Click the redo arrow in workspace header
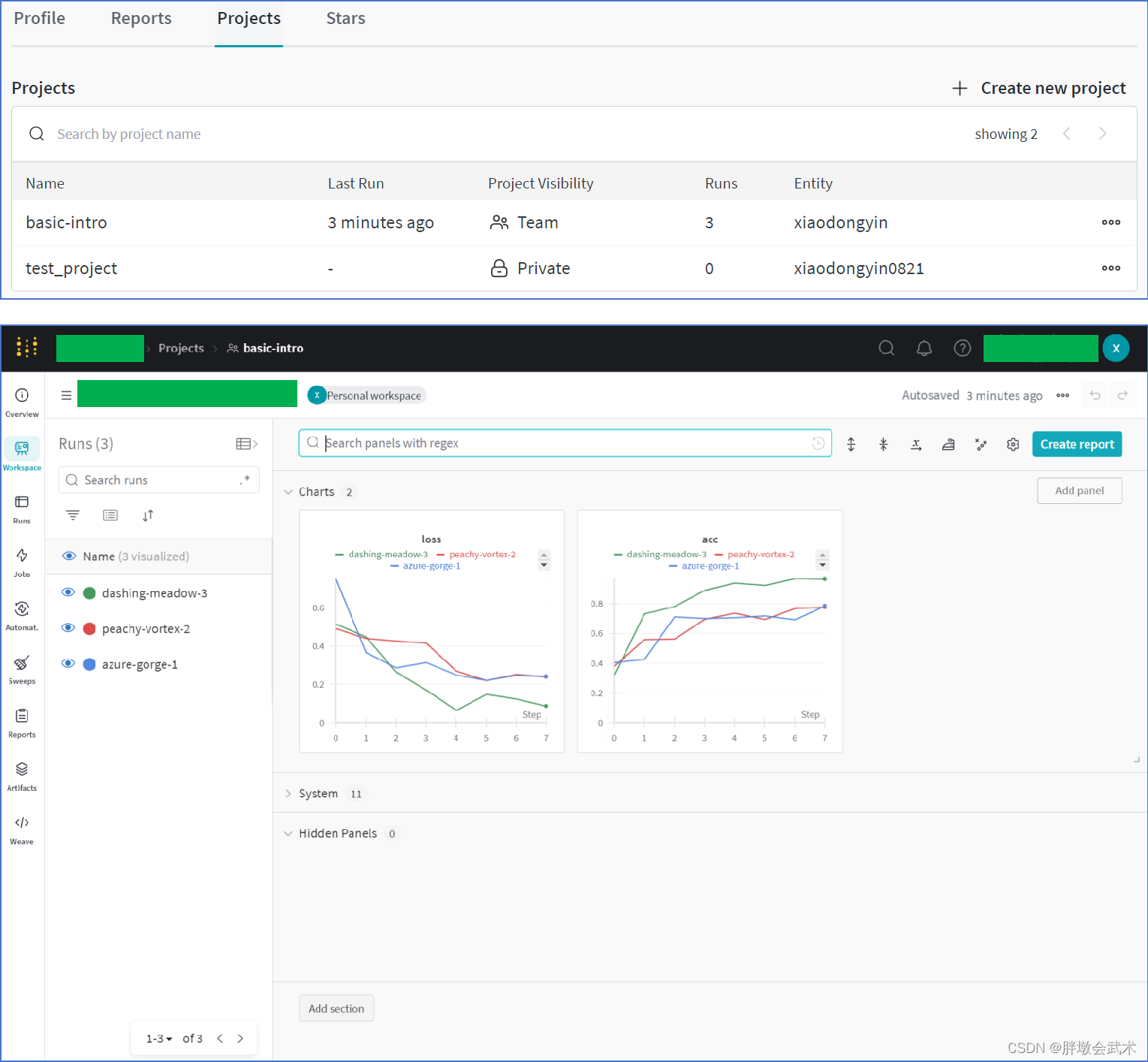This screenshot has width=1148, height=1062. pyautogui.click(x=1122, y=395)
